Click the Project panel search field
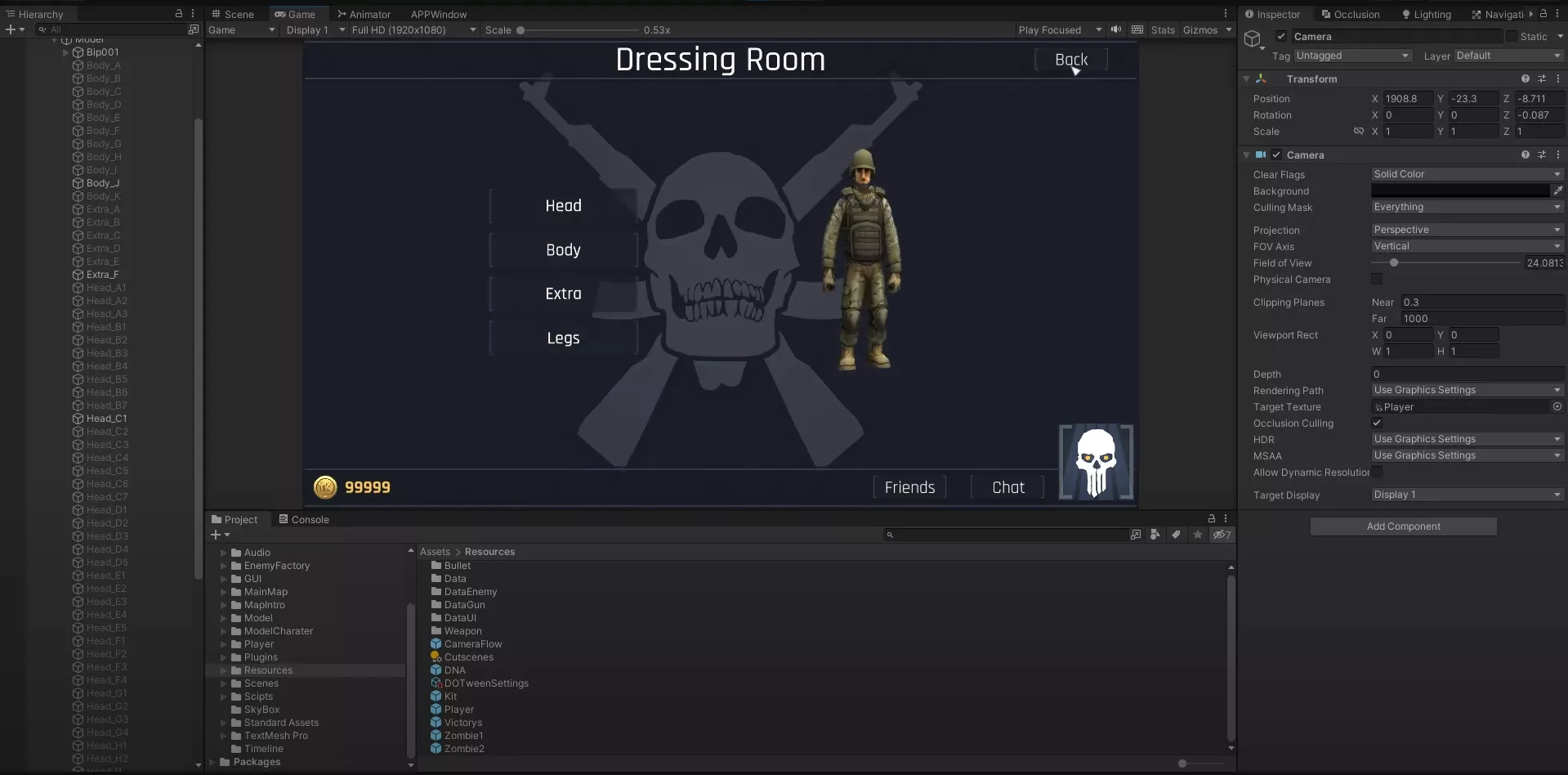Screen dimensions: 1568x775 [x=1009, y=535]
